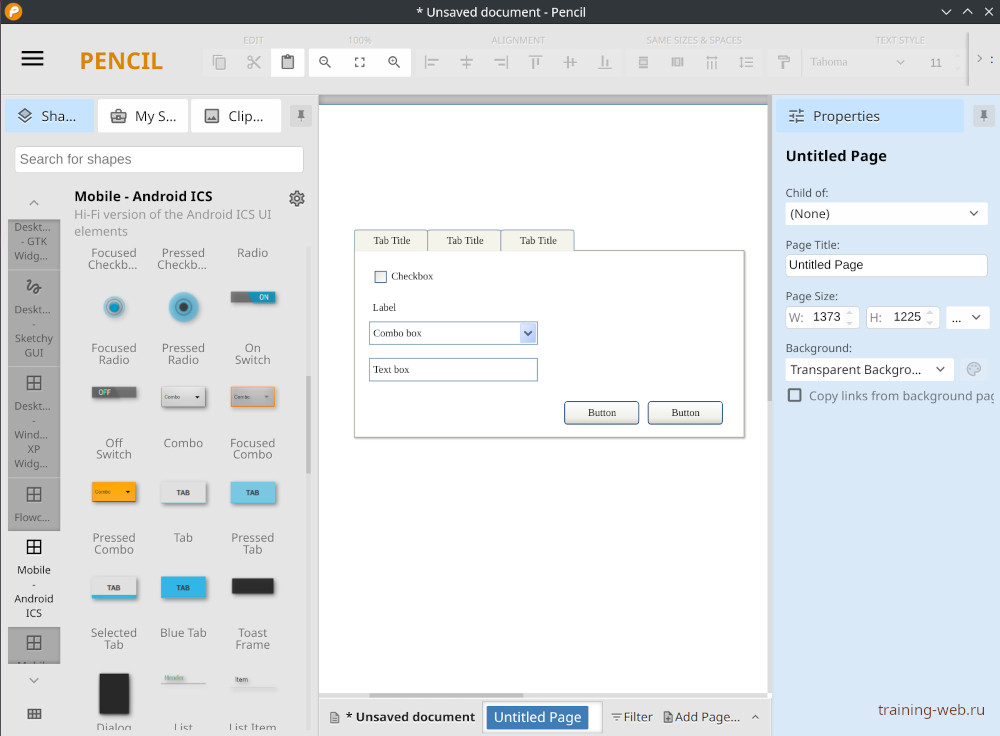
Task: Select the Blue Tab shape
Action: click(183, 587)
